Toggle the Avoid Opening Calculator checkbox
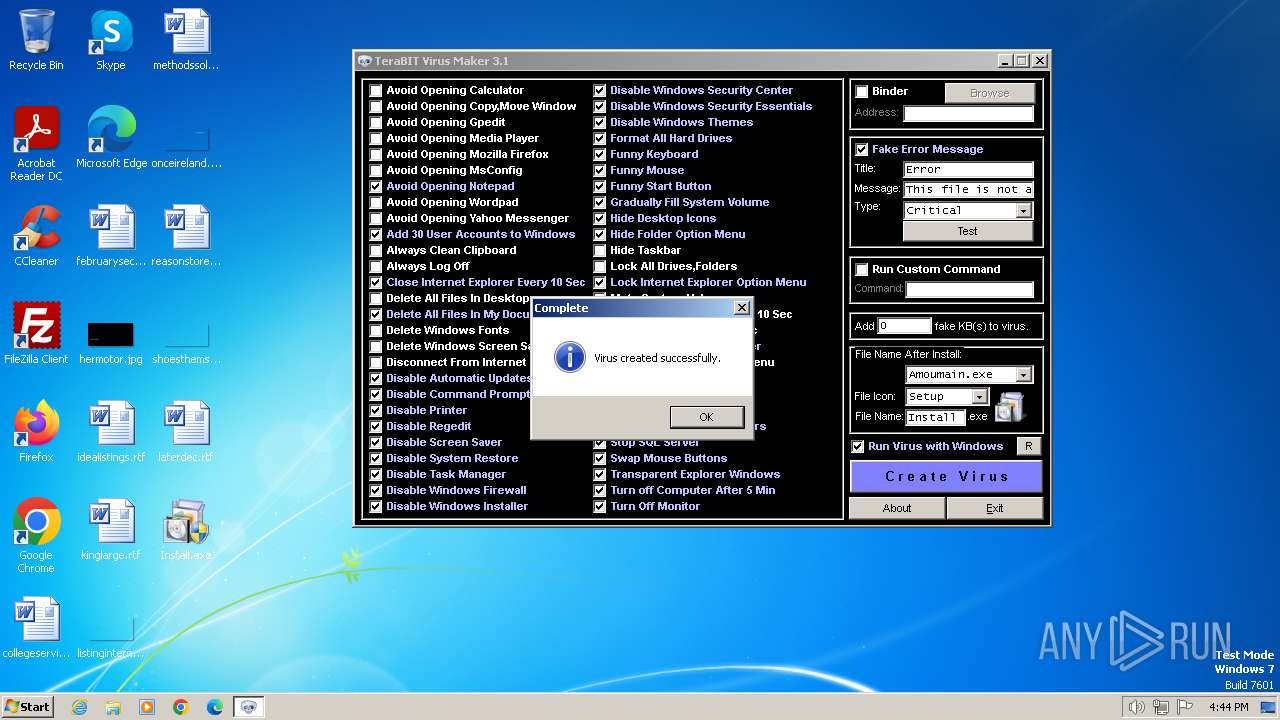 click(376, 90)
